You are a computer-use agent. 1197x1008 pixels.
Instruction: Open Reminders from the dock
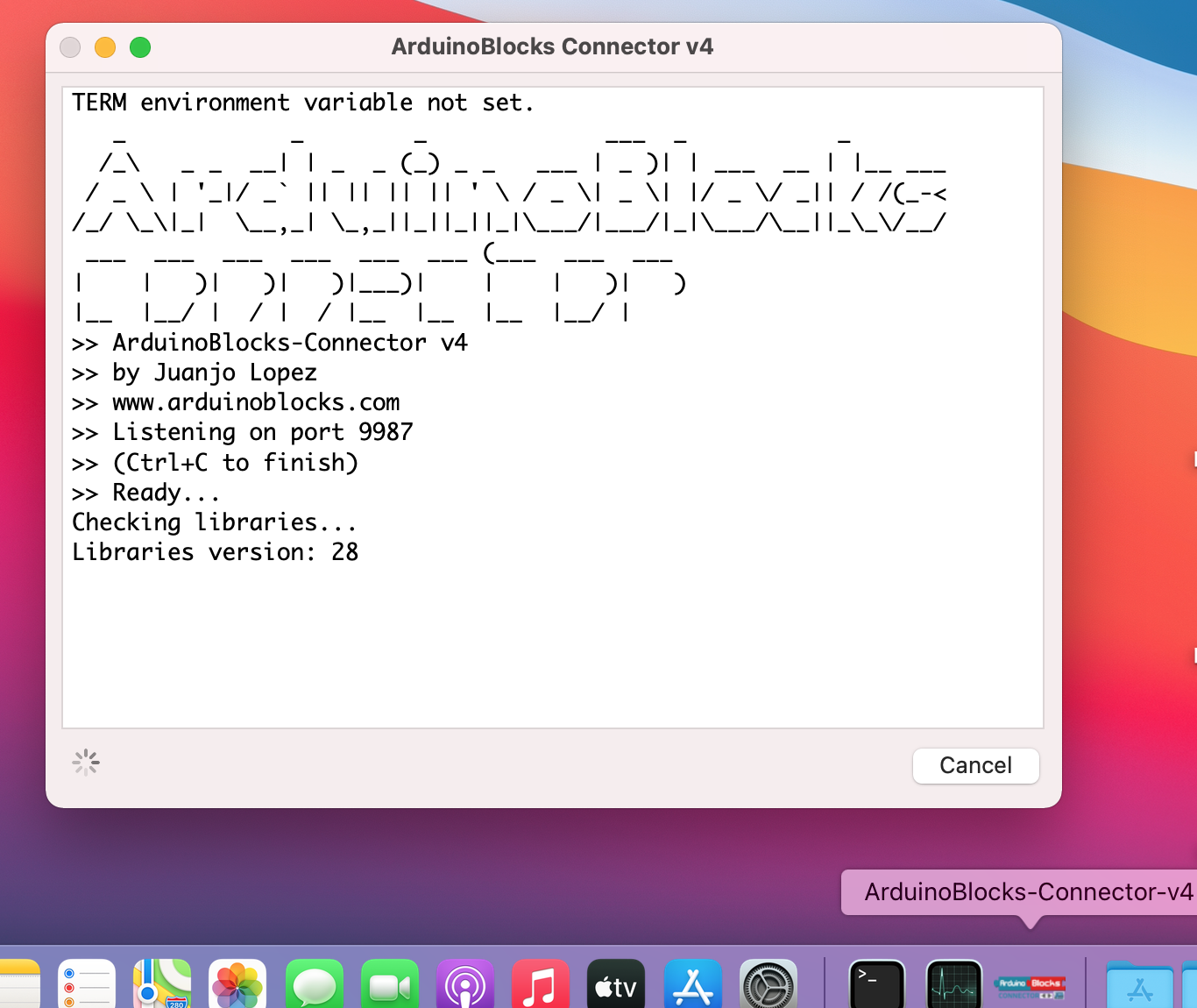87,984
